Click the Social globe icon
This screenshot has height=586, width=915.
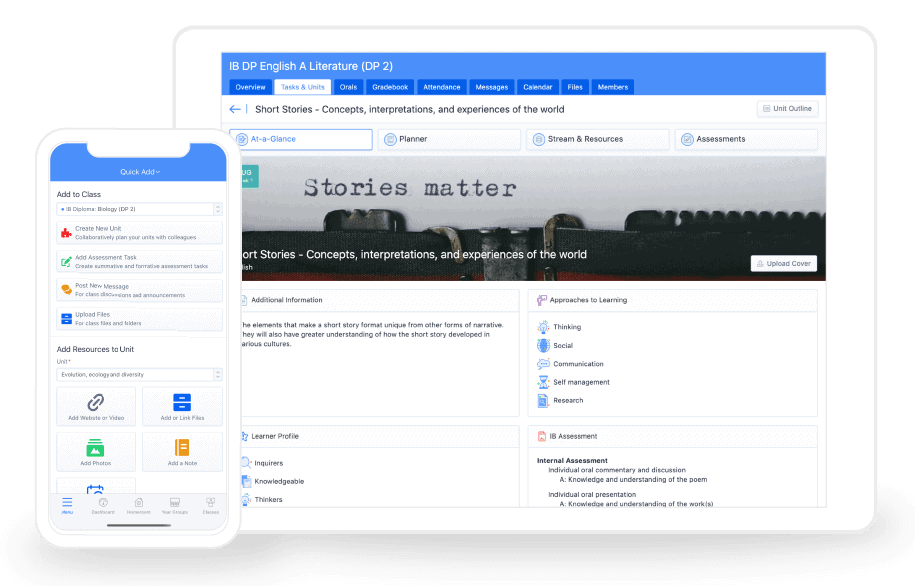(543, 346)
